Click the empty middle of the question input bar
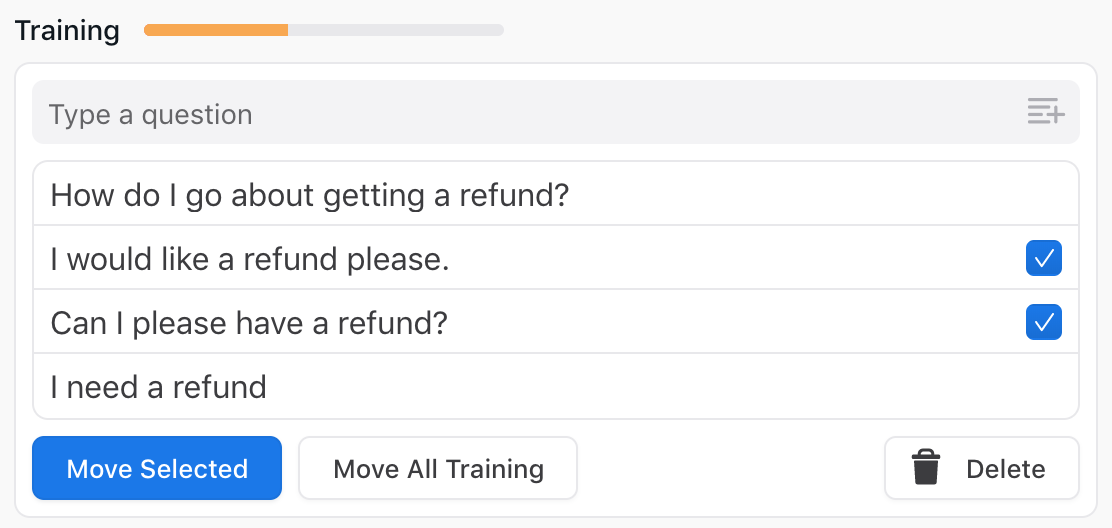Viewport: 1112px width, 528px height. (x=600, y=113)
